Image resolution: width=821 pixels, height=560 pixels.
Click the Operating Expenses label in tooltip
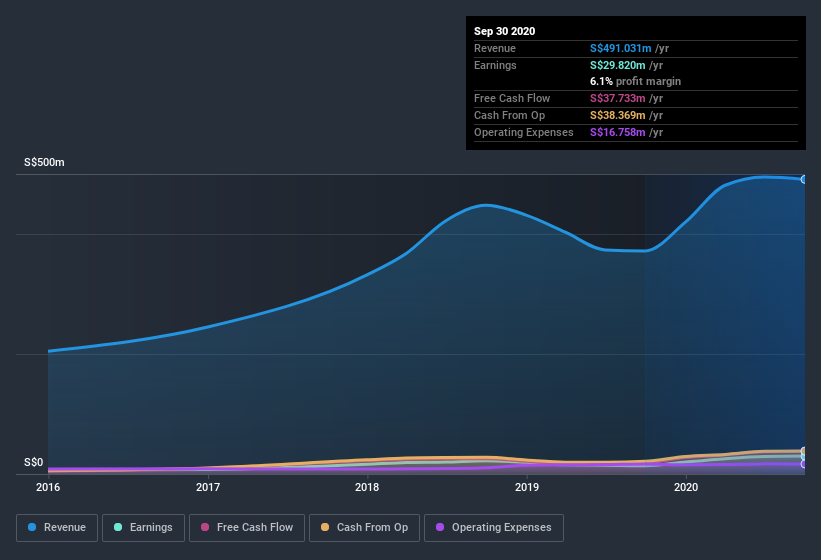pyautogui.click(x=524, y=132)
